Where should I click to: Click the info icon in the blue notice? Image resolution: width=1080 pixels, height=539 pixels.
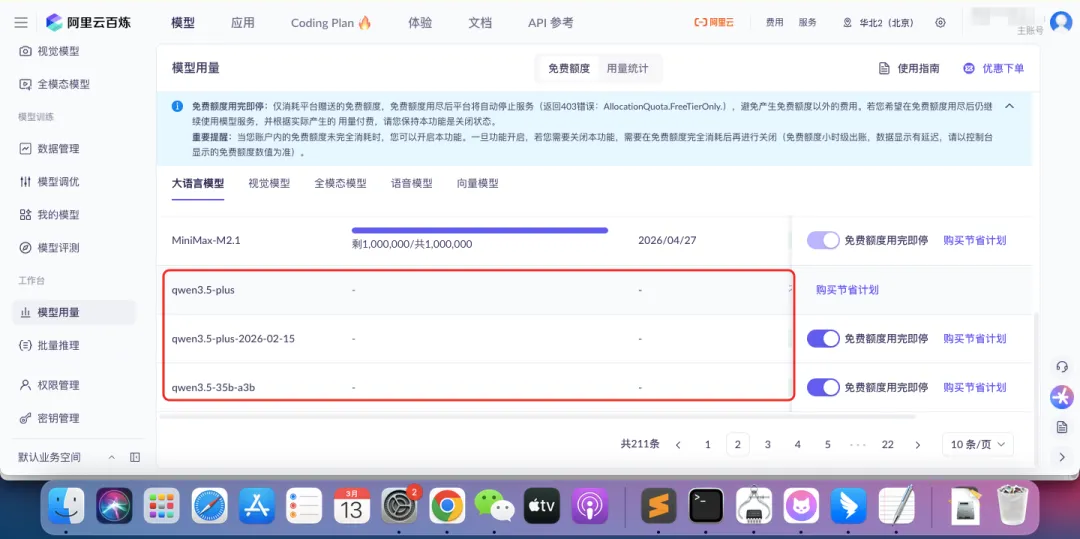[178, 107]
